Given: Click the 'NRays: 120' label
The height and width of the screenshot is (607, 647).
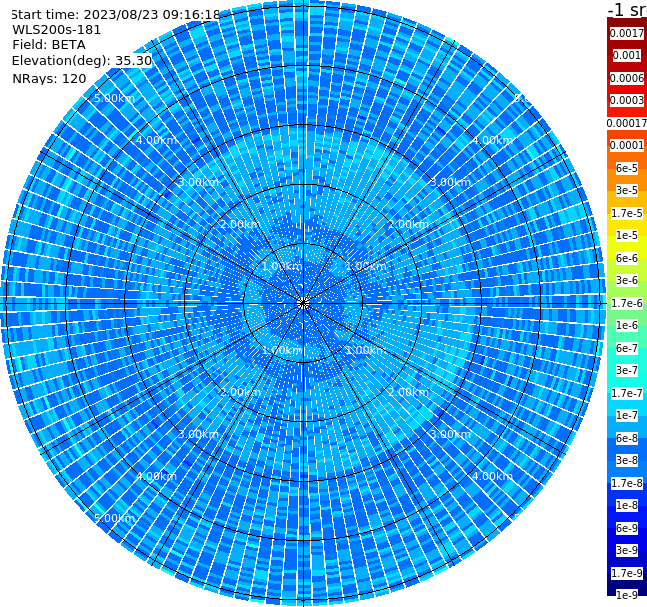Looking at the screenshot, I should pyautogui.click(x=49, y=78).
